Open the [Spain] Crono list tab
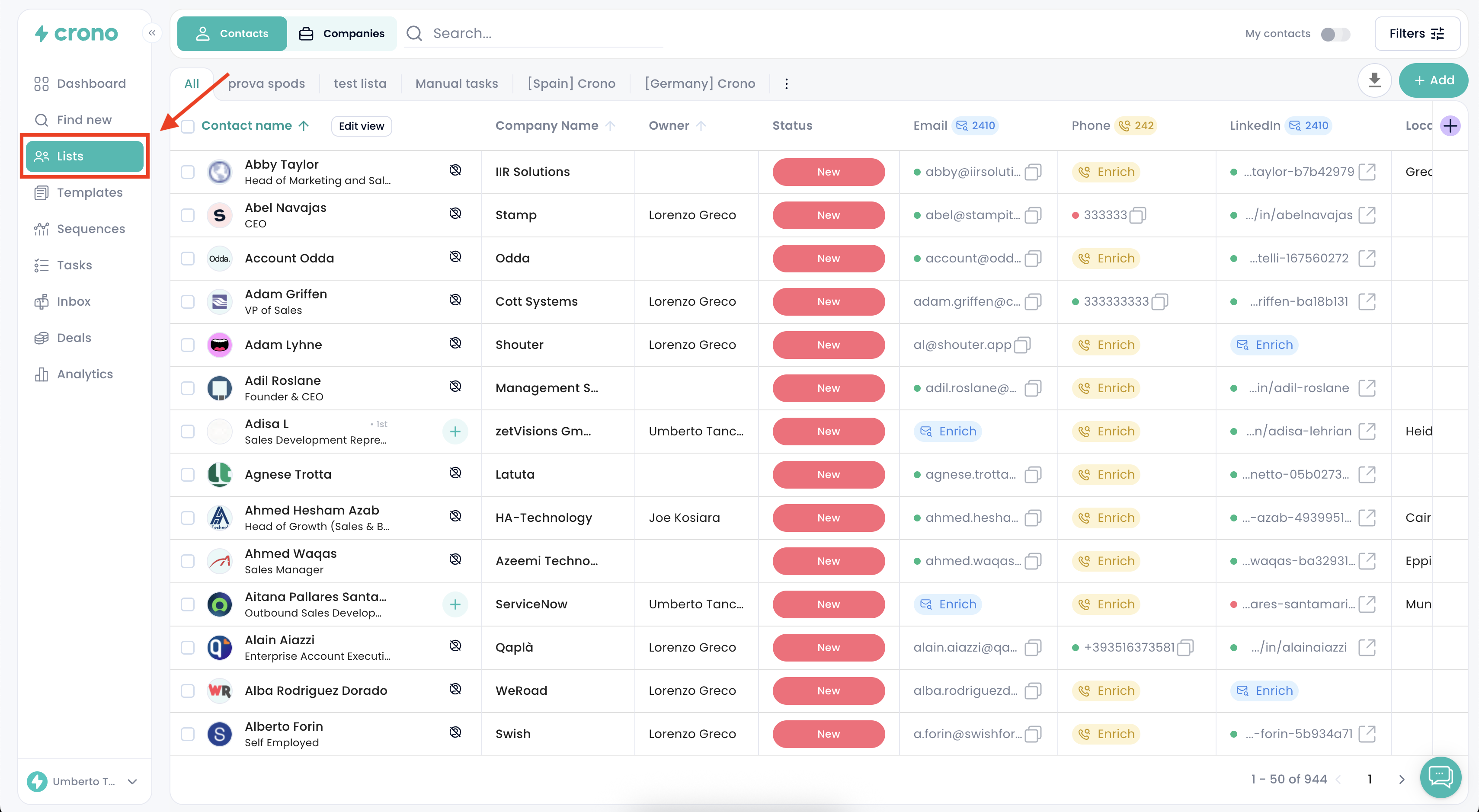Viewport: 1479px width, 812px height. [x=571, y=84]
